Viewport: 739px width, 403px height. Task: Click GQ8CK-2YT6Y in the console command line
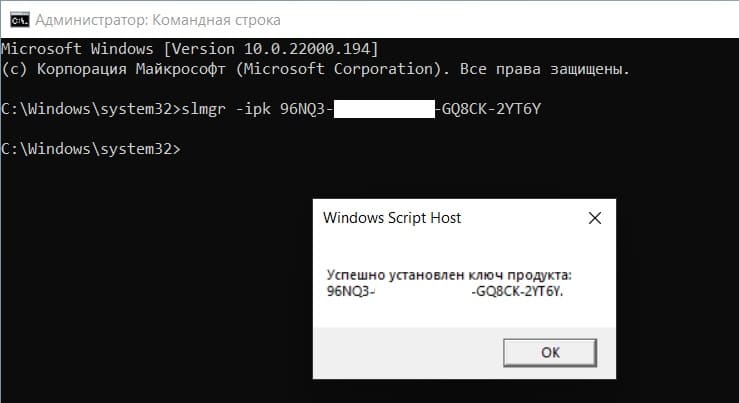[x=492, y=109]
